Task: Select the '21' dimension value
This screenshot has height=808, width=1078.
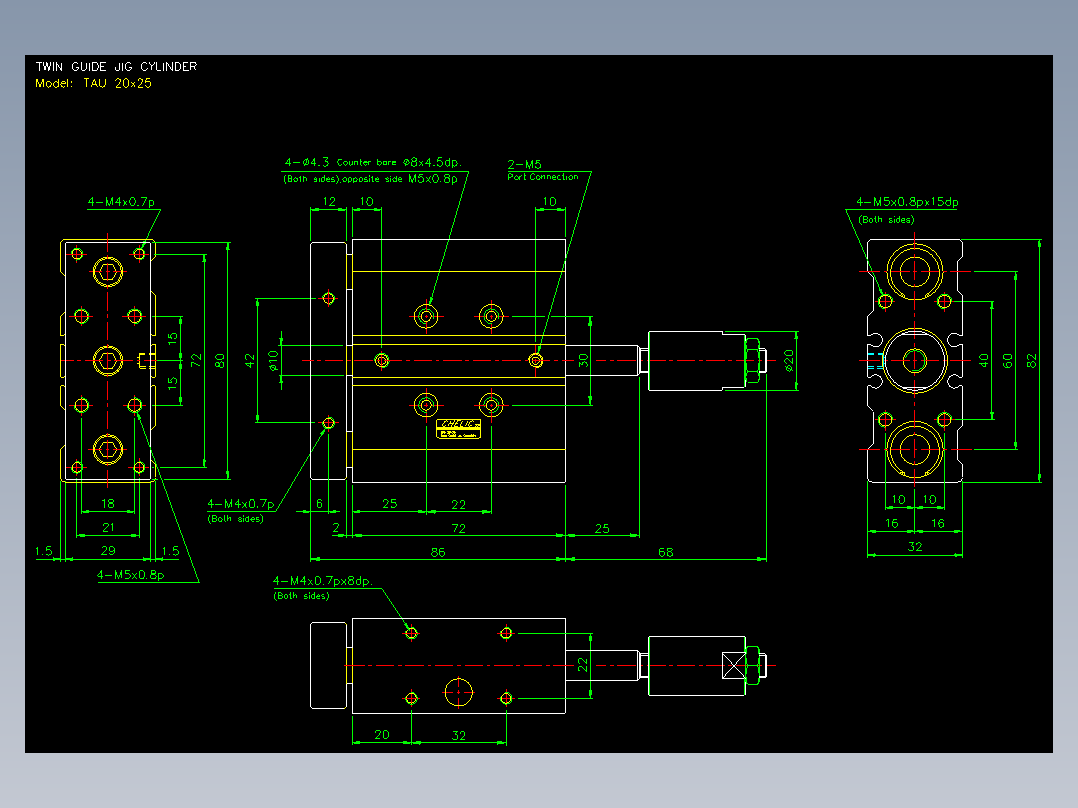Action: (108, 527)
